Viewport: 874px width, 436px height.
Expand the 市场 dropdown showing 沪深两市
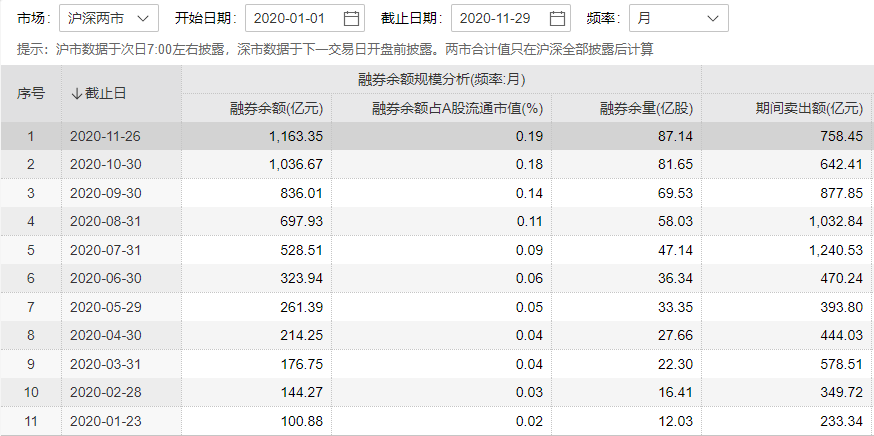(x=108, y=18)
